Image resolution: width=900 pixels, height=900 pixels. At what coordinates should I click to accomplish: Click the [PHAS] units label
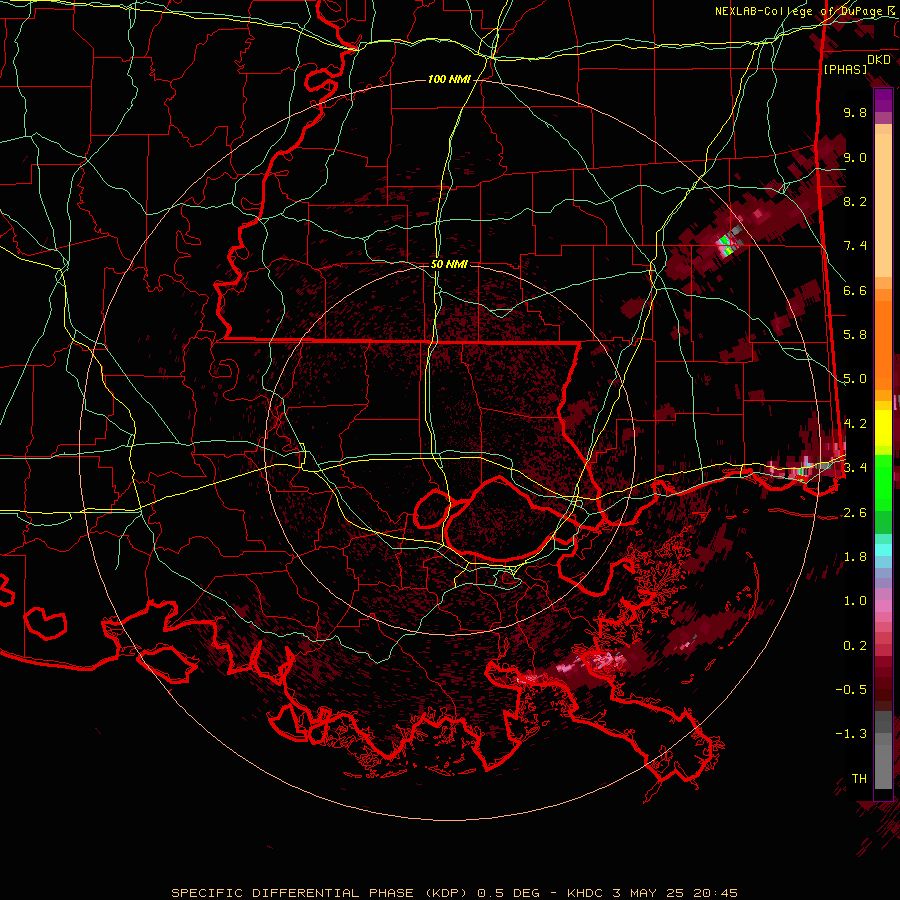point(845,69)
